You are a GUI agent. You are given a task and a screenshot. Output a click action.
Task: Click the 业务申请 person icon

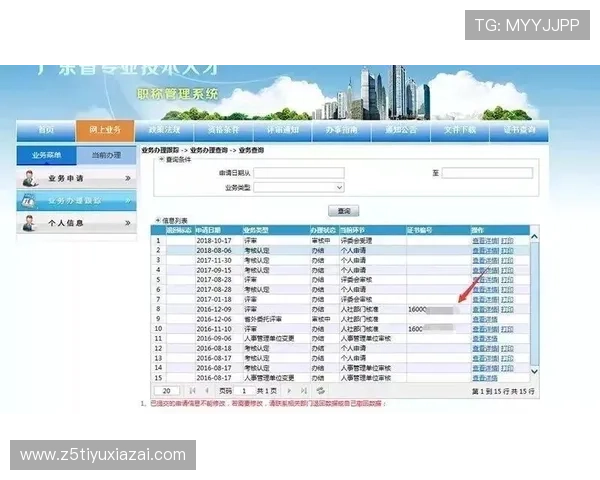tap(29, 179)
